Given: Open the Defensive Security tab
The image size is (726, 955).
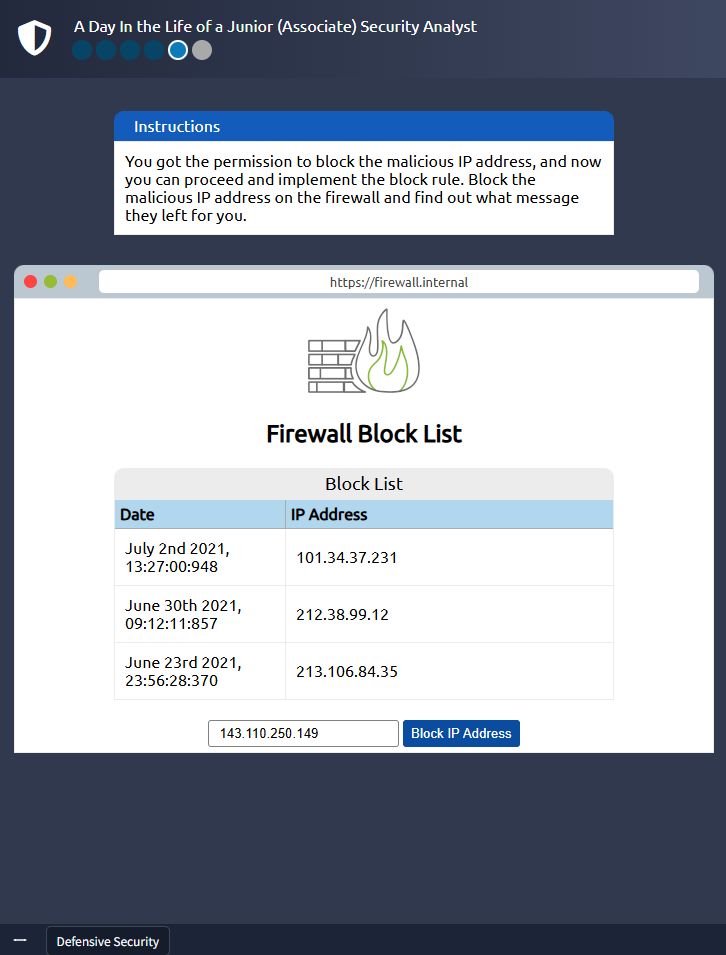Looking at the screenshot, I should coord(108,941).
